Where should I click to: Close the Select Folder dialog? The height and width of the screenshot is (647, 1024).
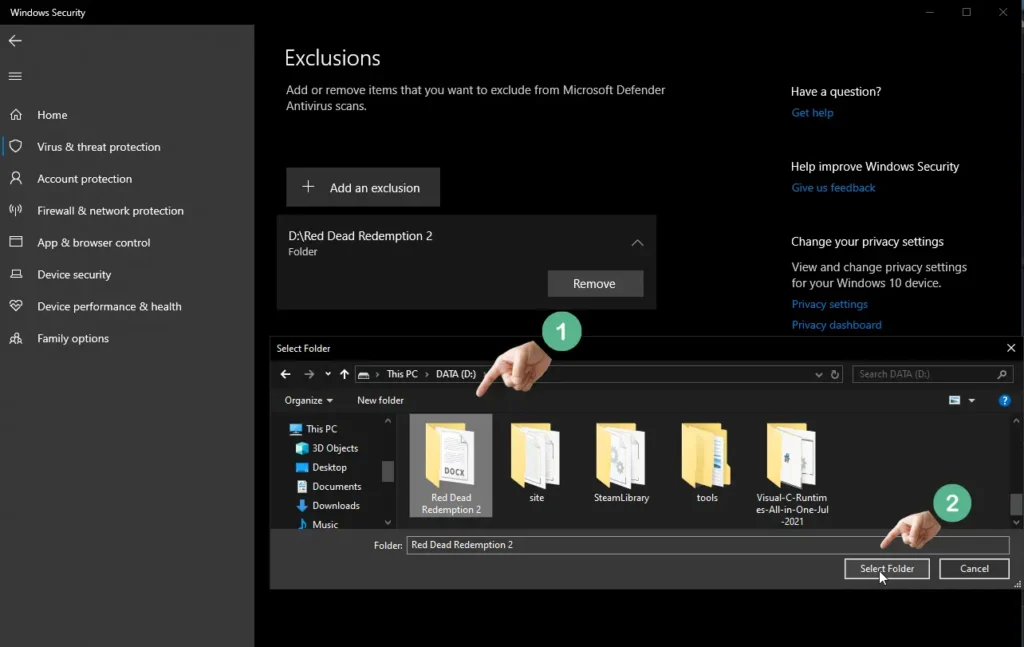1011,348
